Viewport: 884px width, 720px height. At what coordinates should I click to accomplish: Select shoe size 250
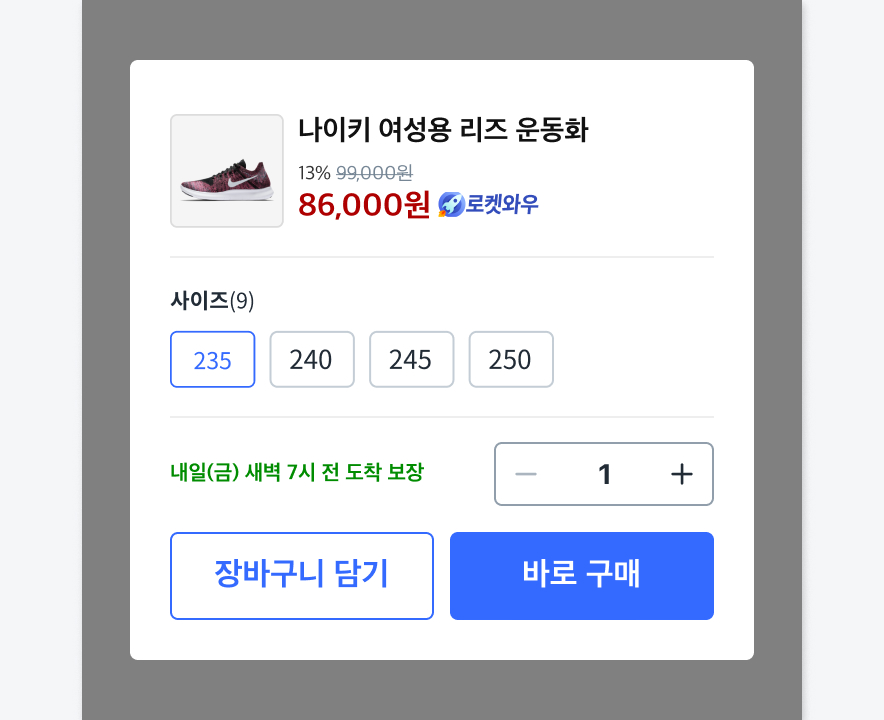pos(511,360)
